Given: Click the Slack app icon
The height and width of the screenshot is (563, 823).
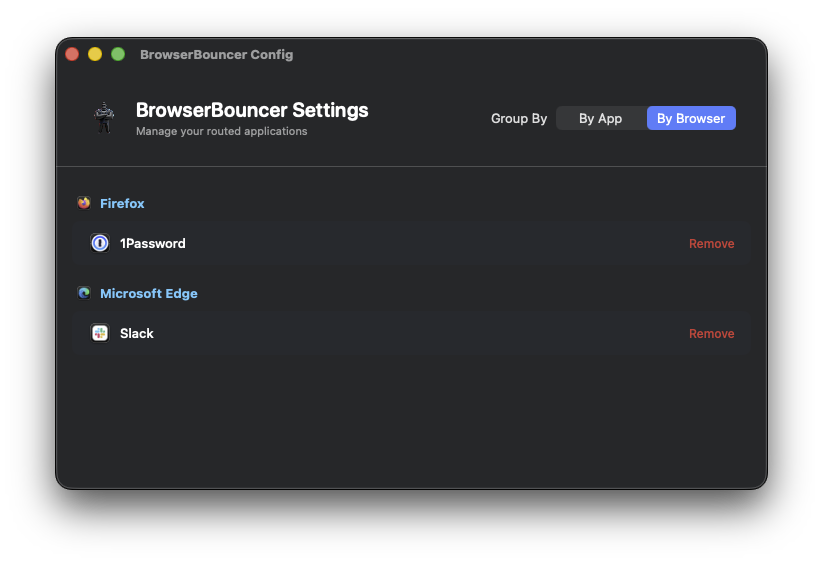Looking at the screenshot, I should (100, 333).
